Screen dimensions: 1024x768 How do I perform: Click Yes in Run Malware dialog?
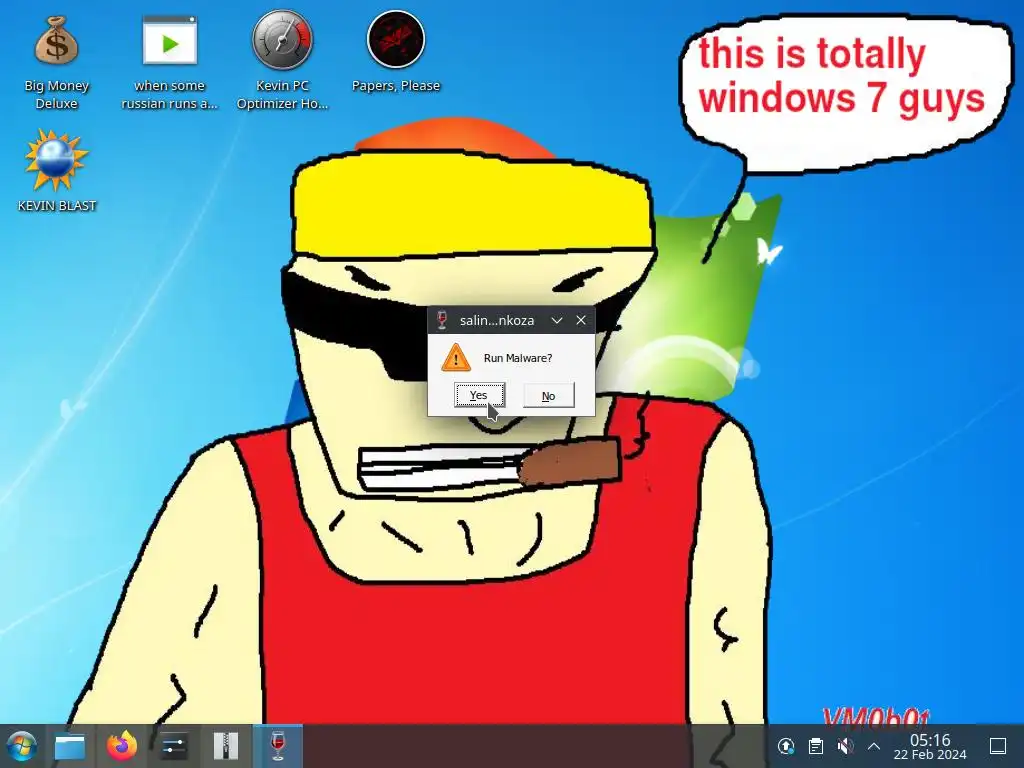point(479,395)
